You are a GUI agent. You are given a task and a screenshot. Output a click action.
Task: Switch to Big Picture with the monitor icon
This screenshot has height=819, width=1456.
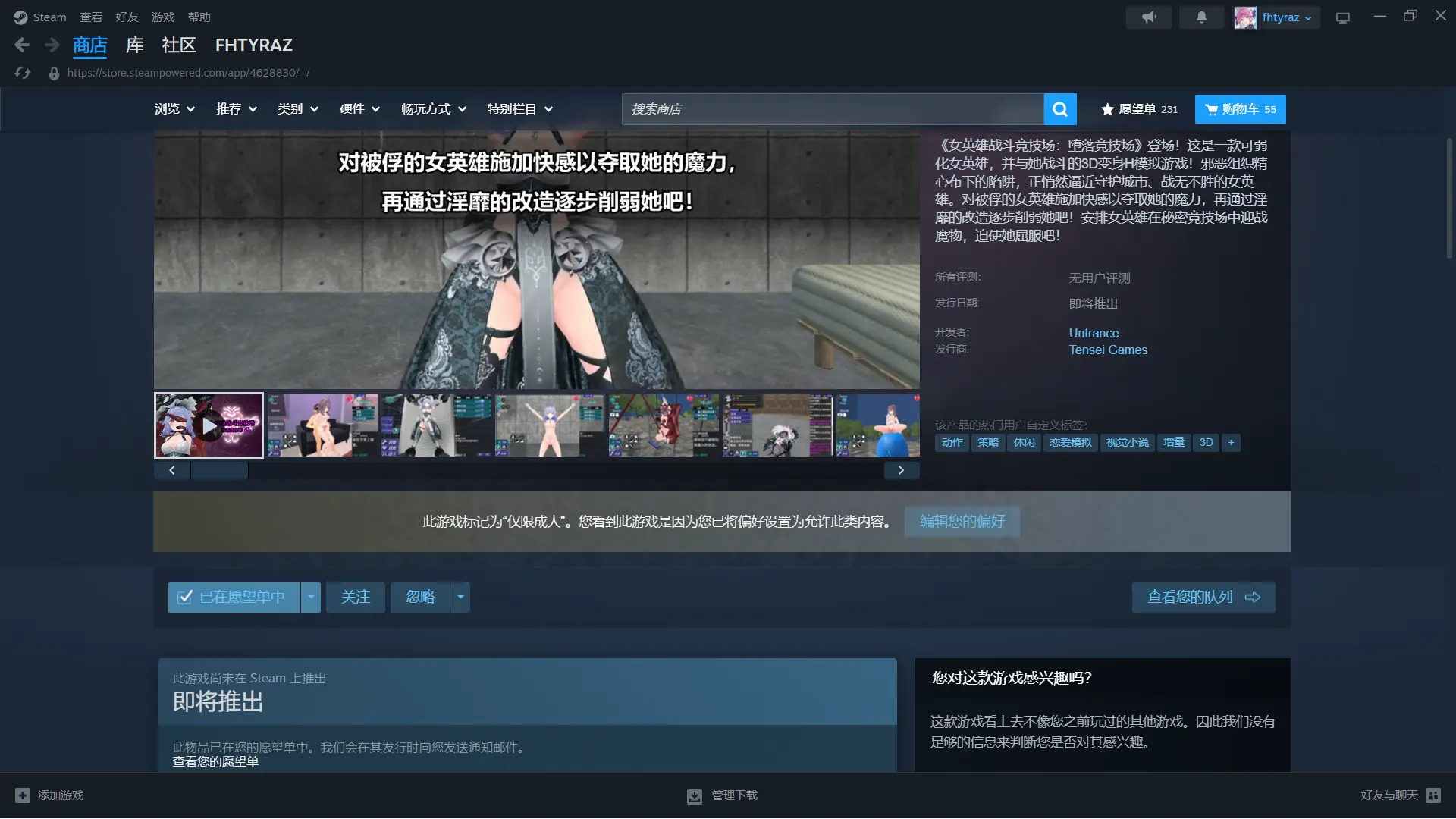point(1343,17)
